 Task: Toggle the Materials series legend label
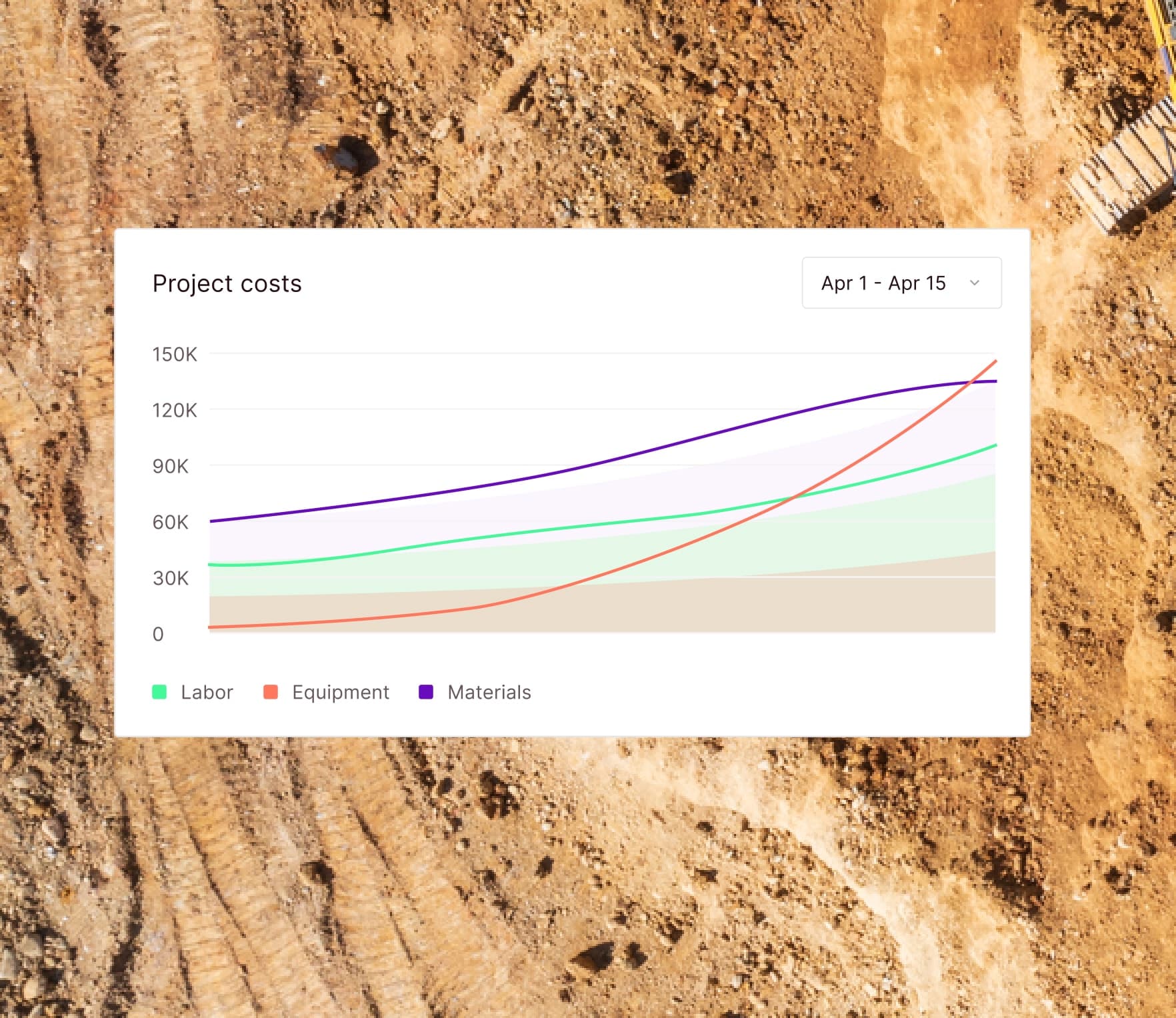pos(489,692)
